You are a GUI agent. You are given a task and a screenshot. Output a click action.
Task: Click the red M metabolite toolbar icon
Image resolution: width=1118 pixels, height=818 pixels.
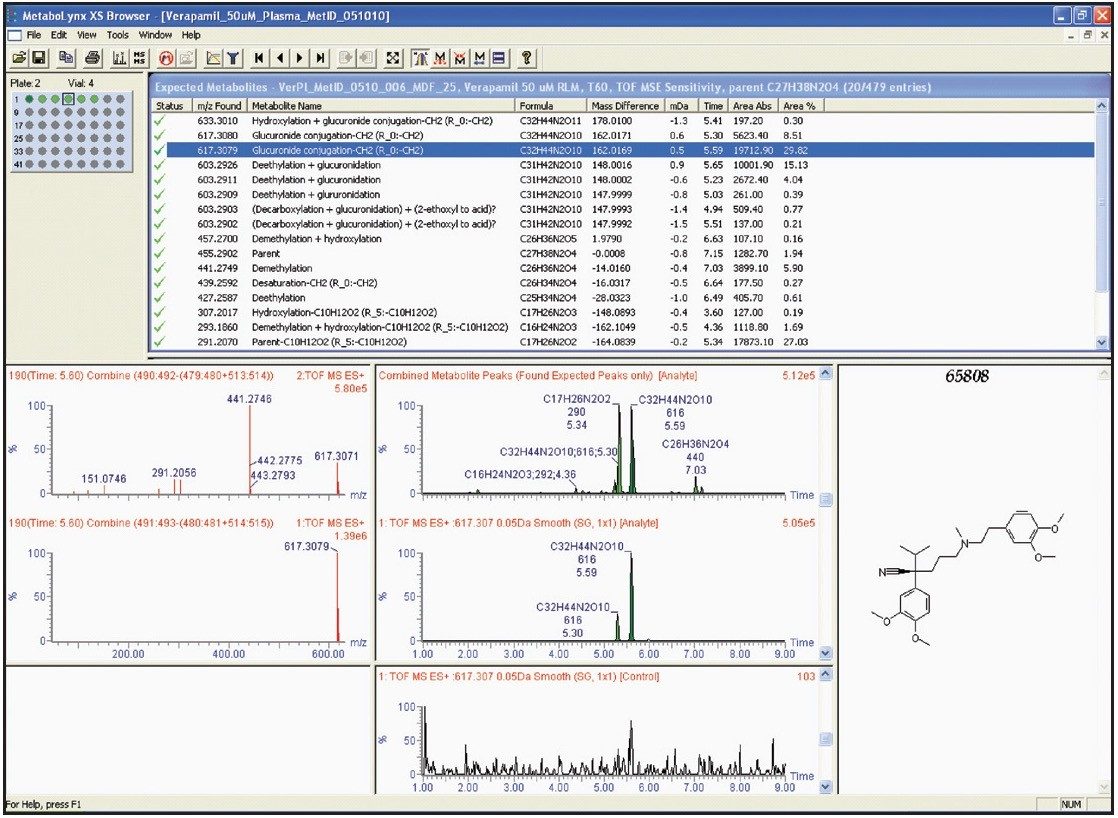pos(440,58)
